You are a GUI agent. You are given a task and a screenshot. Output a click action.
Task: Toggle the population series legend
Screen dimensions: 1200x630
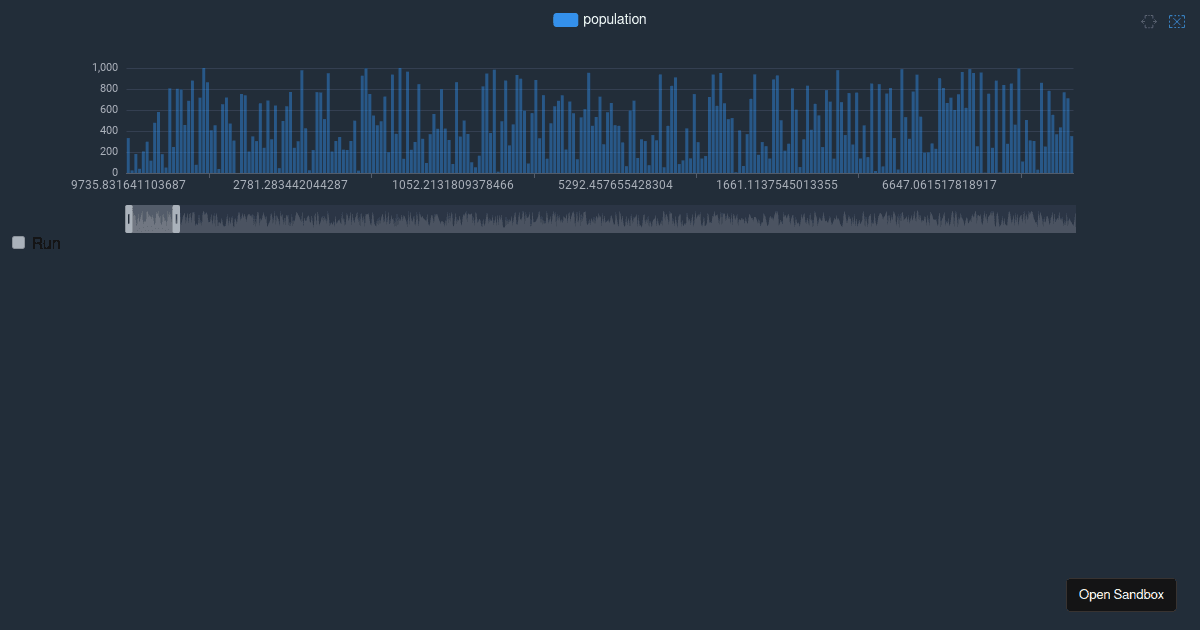600,19
